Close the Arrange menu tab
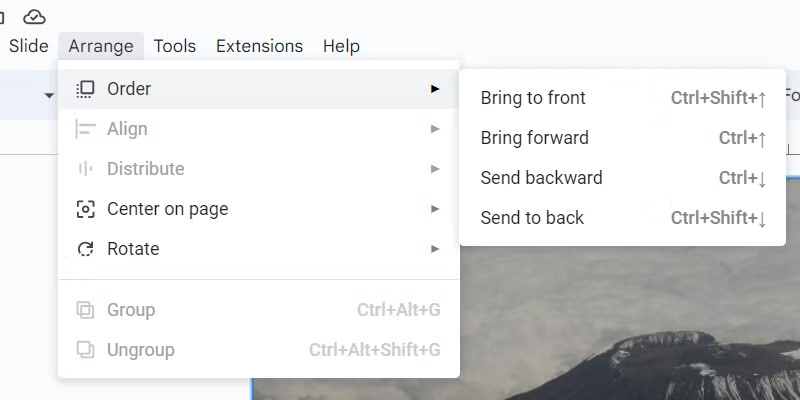This screenshot has height=400, width=800. (101, 46)
